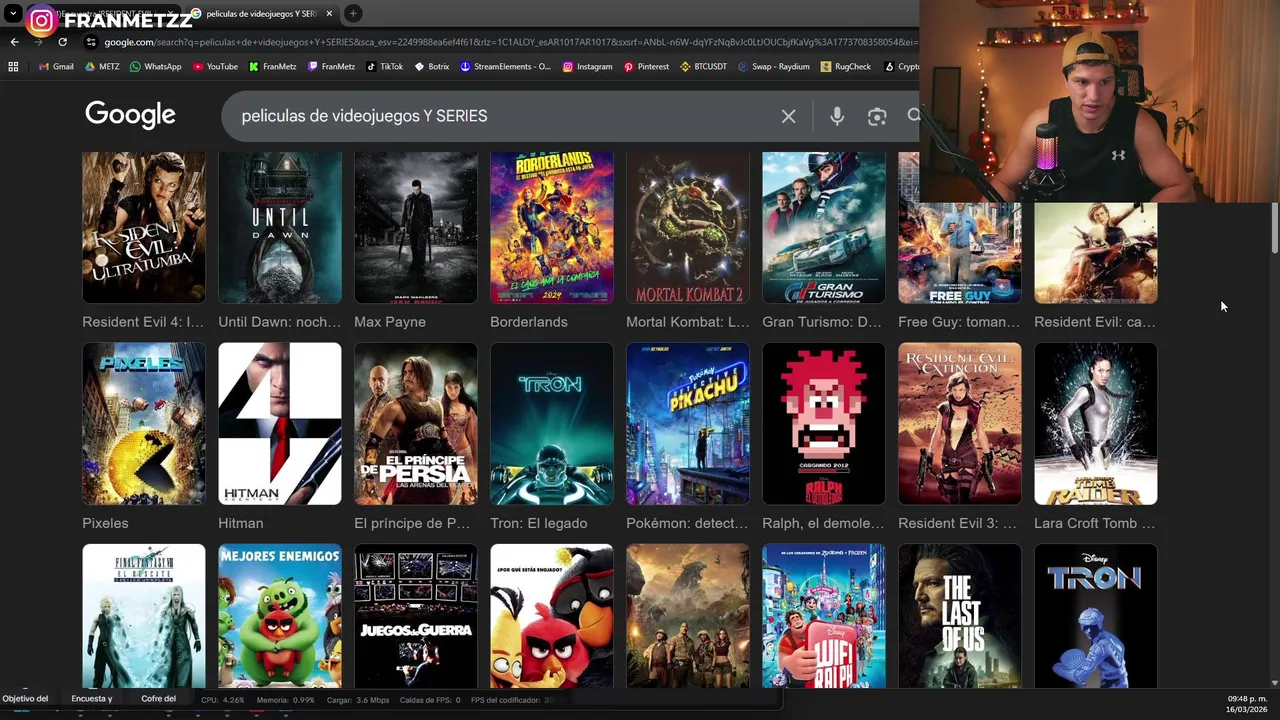The image size is (1280, 720).
Task: Open the Resident Evil Ultratumba poster
Action: click(x=144, y=227)
